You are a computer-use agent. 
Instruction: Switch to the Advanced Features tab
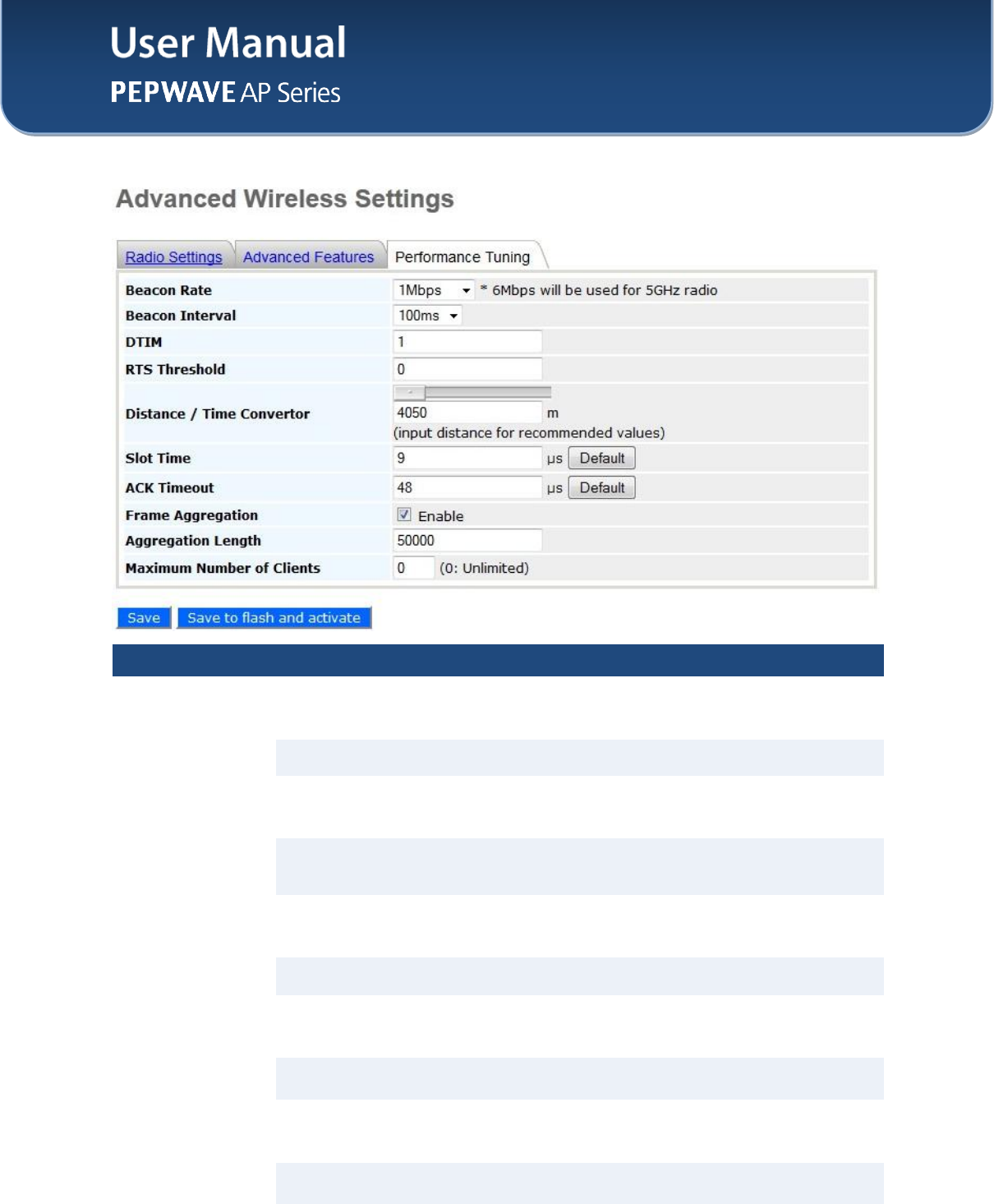tap(309, 257)
